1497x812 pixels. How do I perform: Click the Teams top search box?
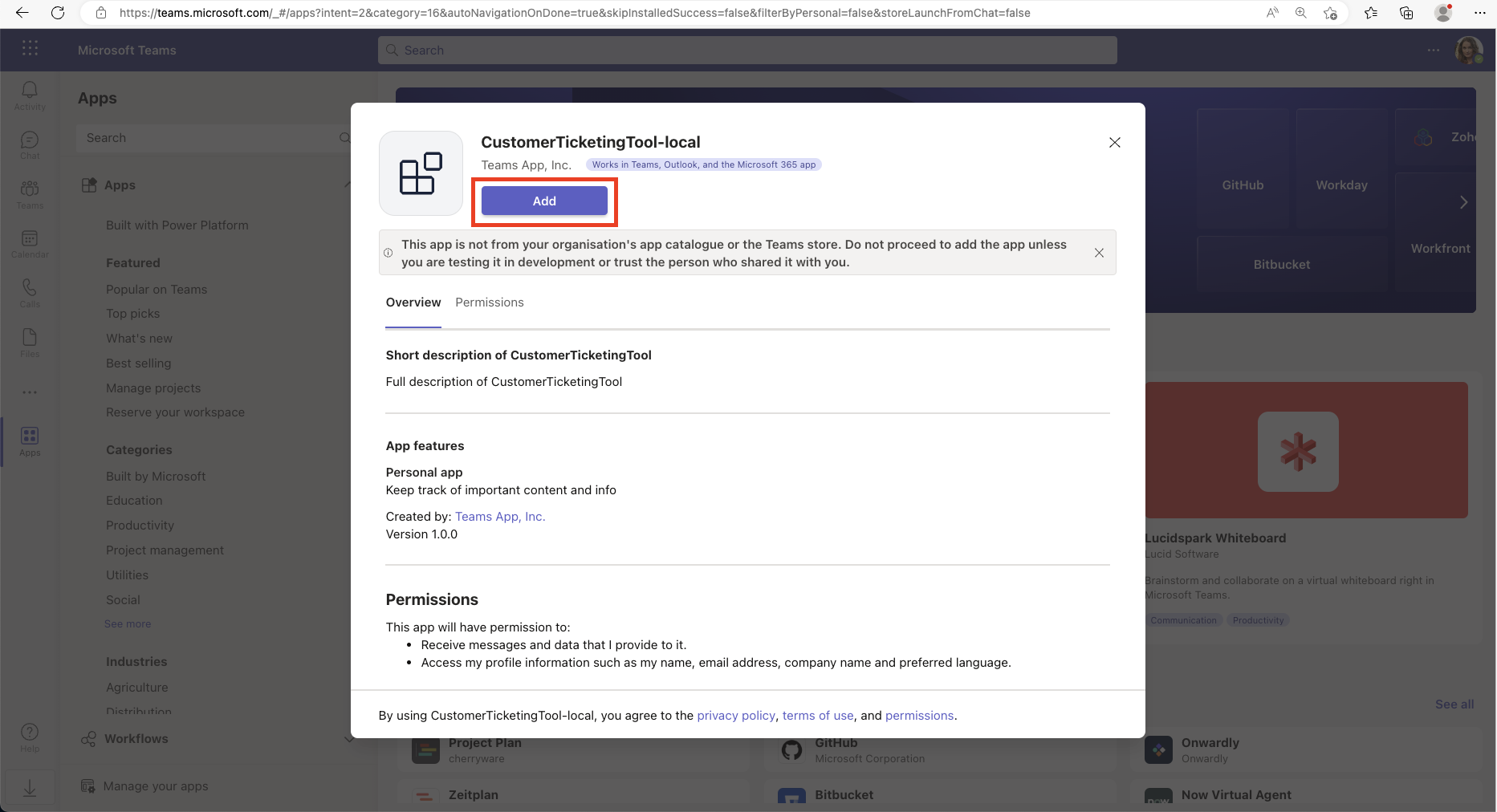point(747,50)
